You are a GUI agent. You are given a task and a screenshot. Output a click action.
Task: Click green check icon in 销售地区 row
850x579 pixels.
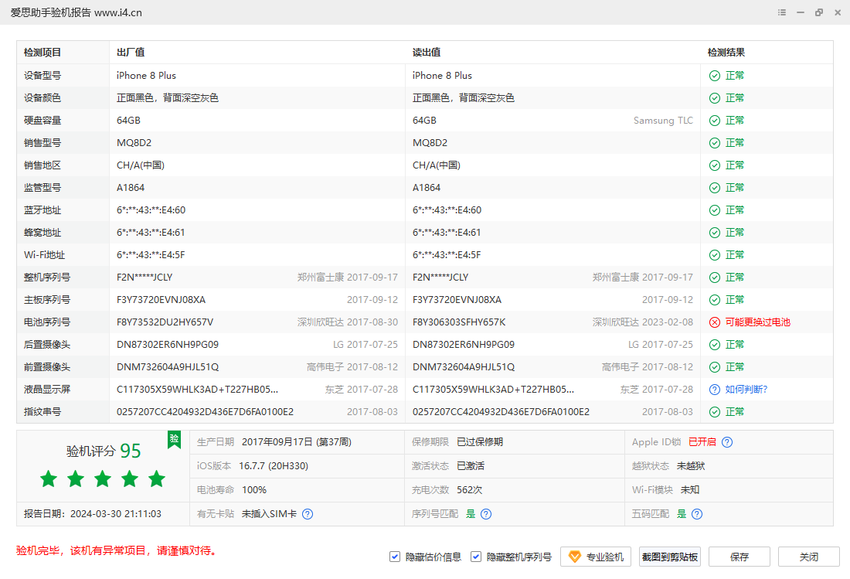tap(714, 165)
